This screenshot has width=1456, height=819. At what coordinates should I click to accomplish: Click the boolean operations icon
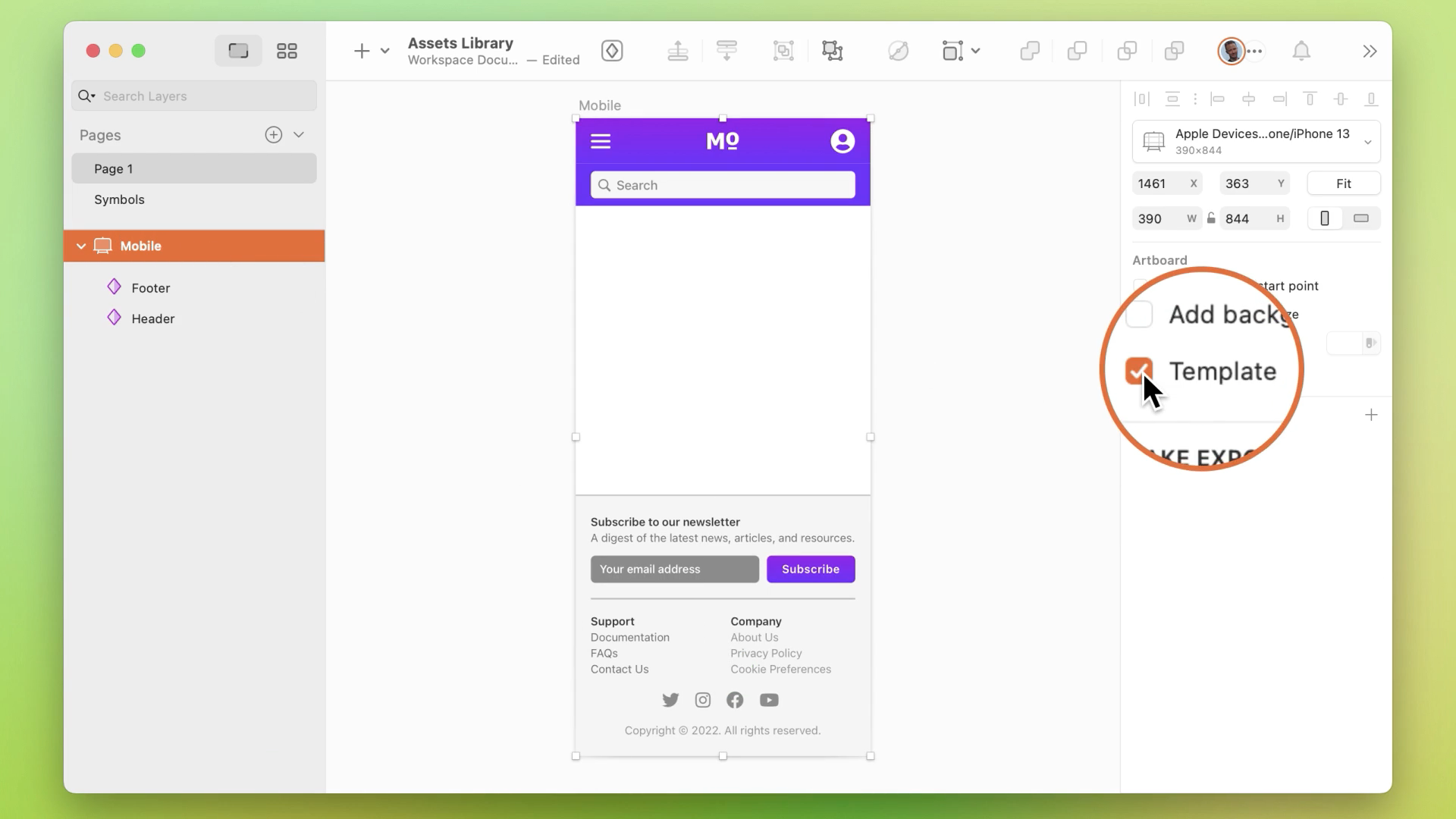coord(1030,51)
